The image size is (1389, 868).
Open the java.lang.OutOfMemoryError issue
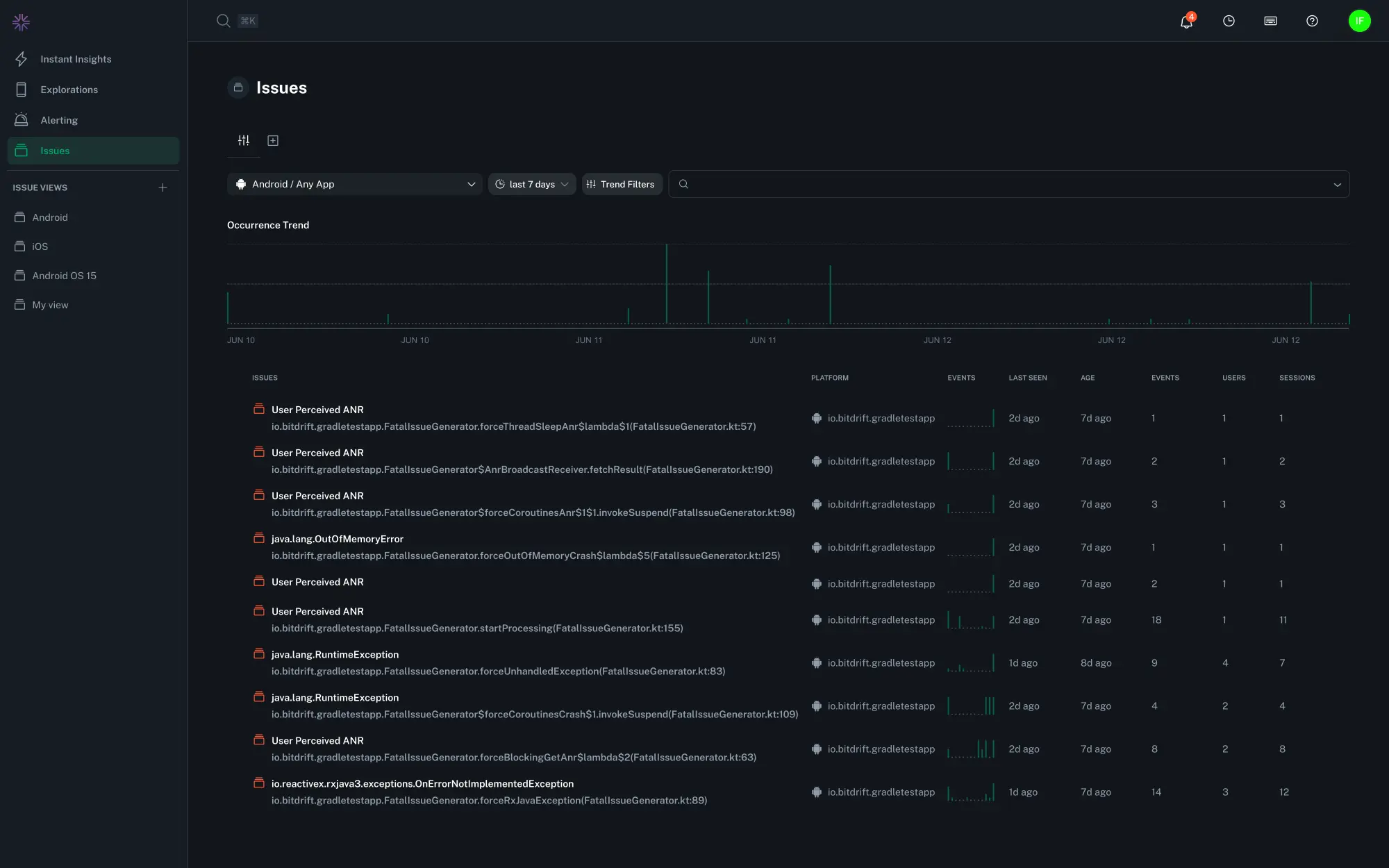pyautogui.click(x=338, y=539)
